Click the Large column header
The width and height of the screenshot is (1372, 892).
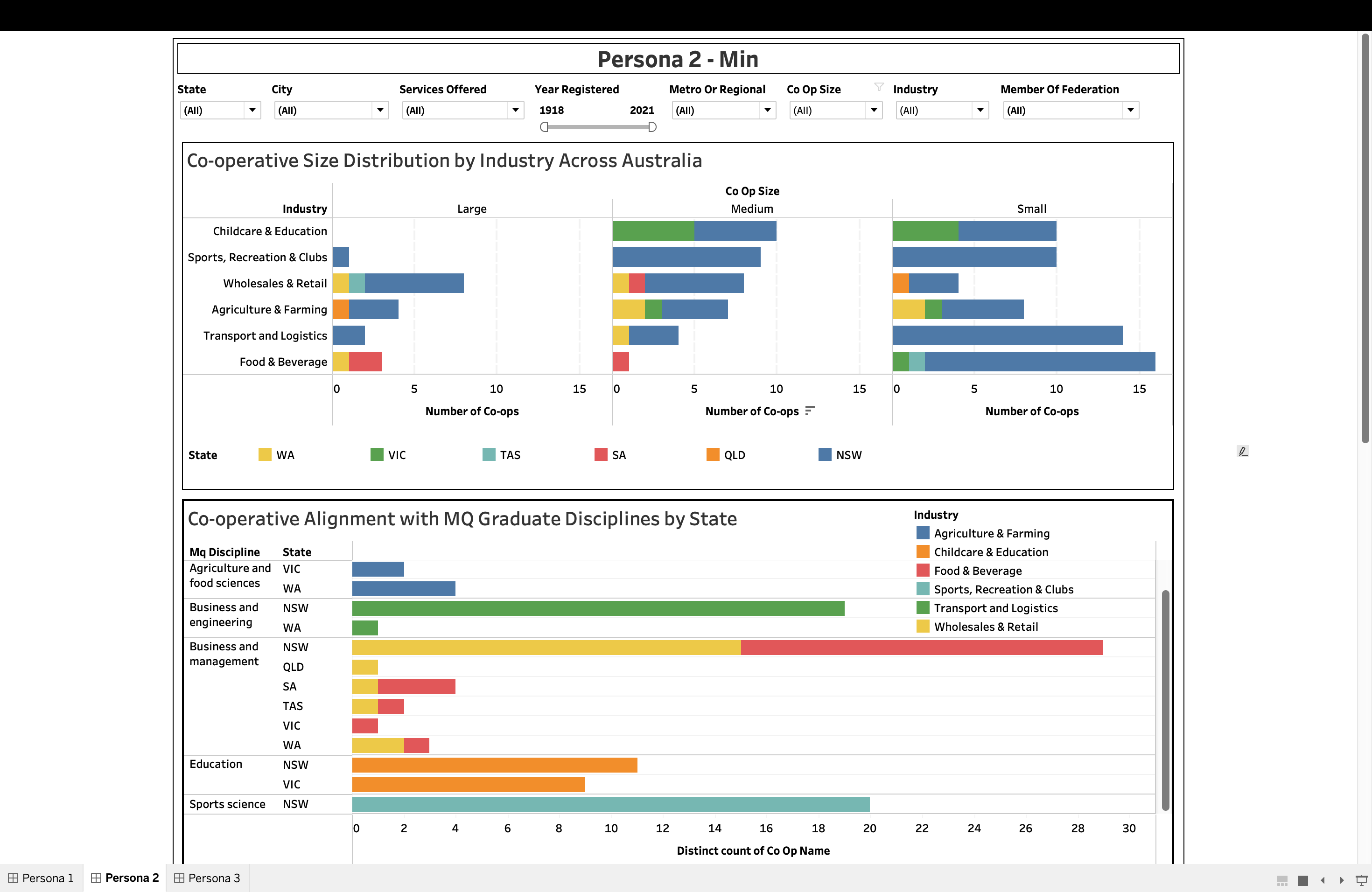(x=471, y=209)
